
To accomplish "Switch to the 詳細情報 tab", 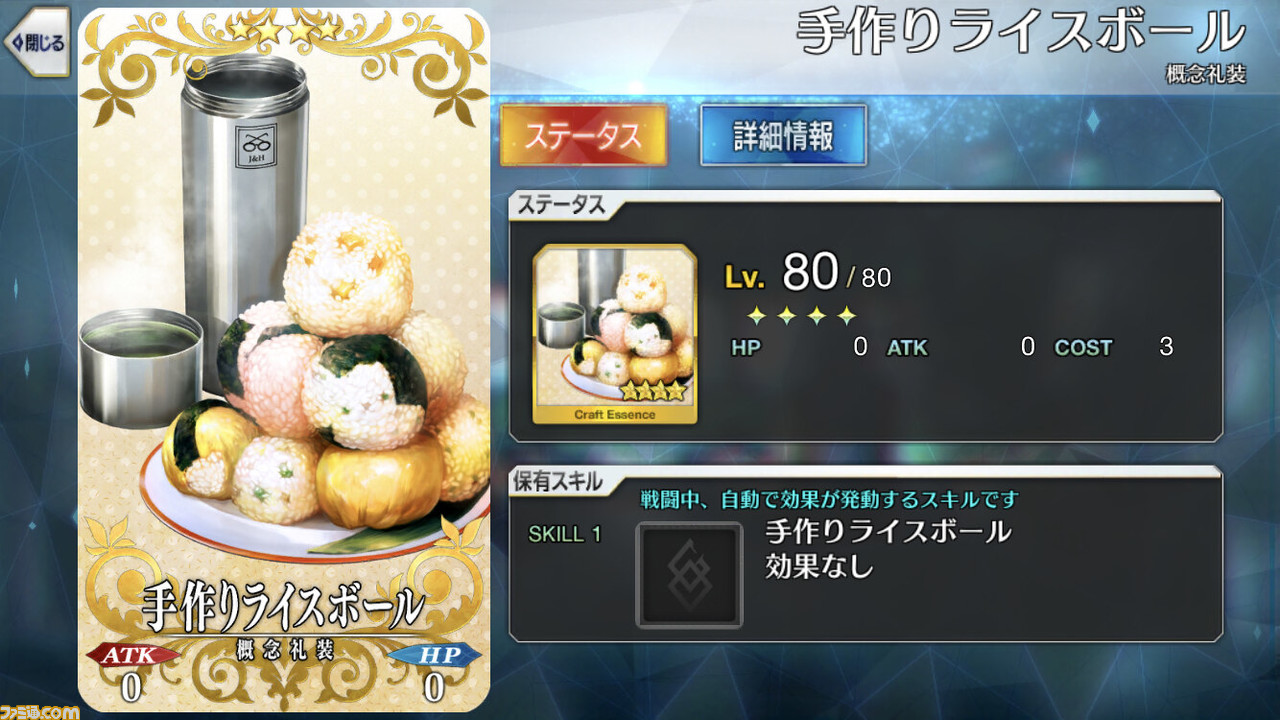I will pos(783,135).
